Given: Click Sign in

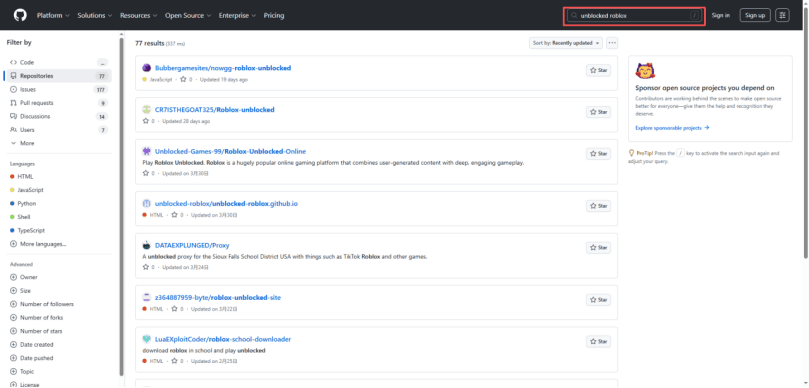Looking at the screenshot, I should [720, 15].
